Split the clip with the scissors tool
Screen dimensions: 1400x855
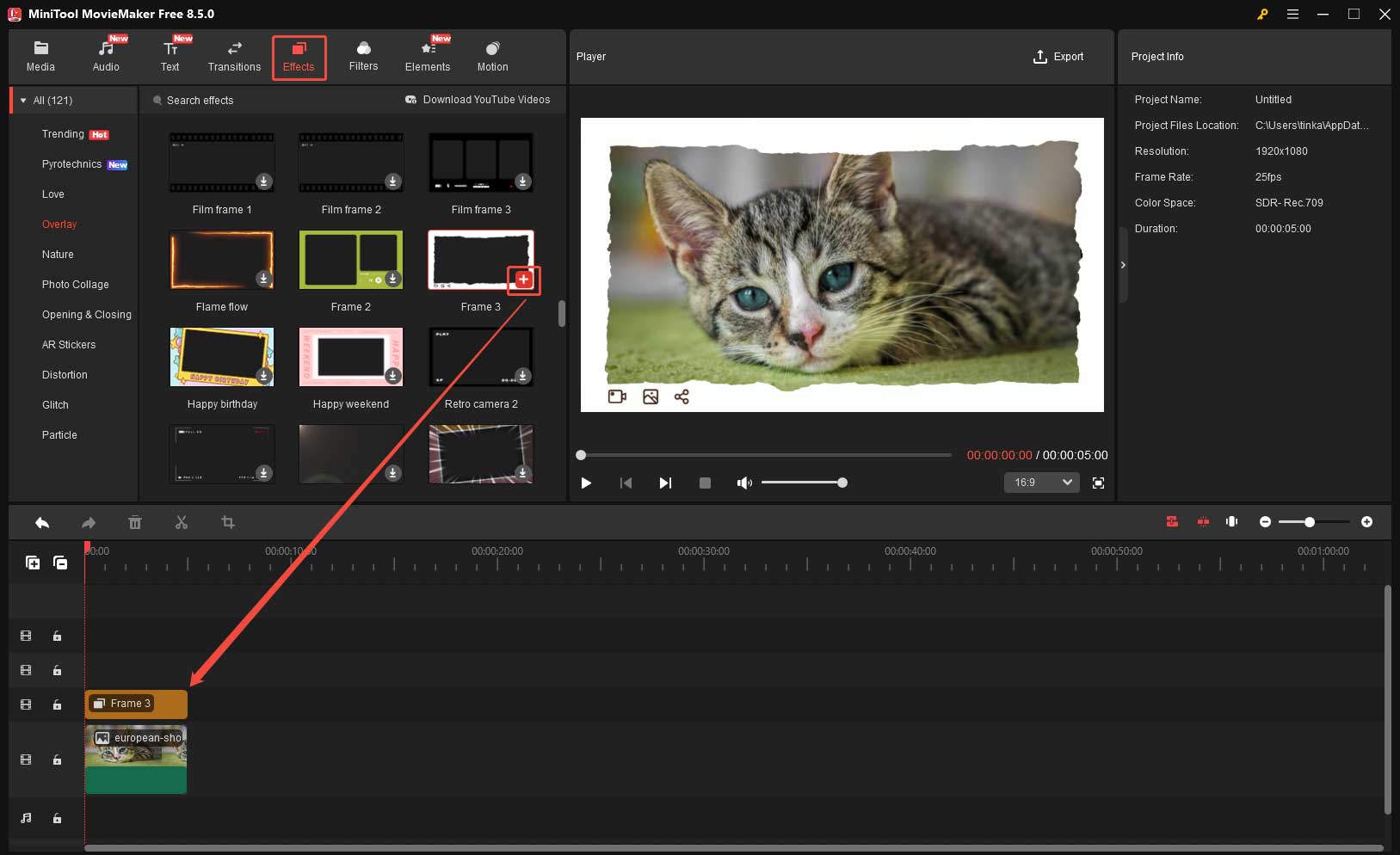click(182, 522)
